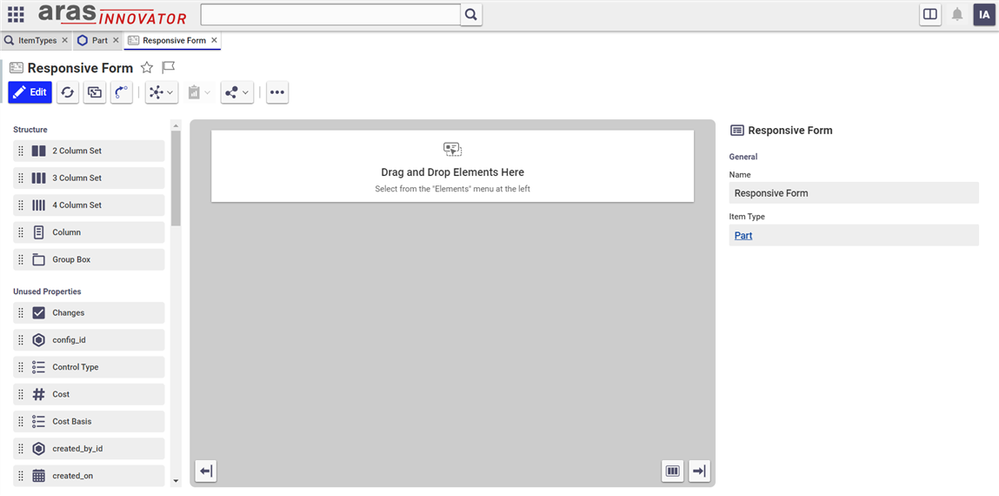Click the top search input field
The height and width of the screenshot is (496, 999).
tap(330, 14)
